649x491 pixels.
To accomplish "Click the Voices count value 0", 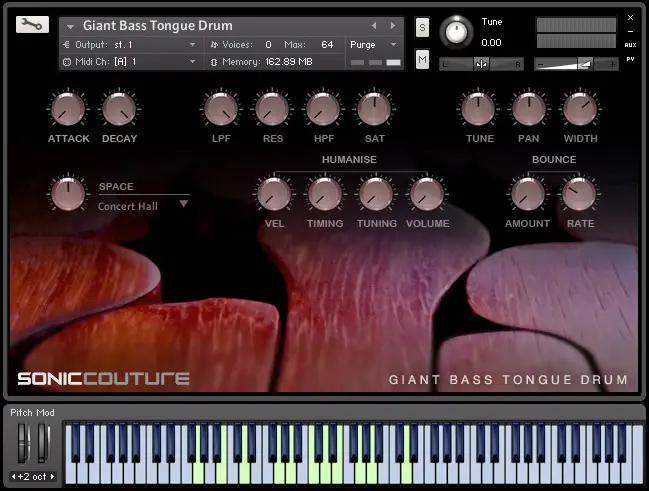I will tap(268, 44).
